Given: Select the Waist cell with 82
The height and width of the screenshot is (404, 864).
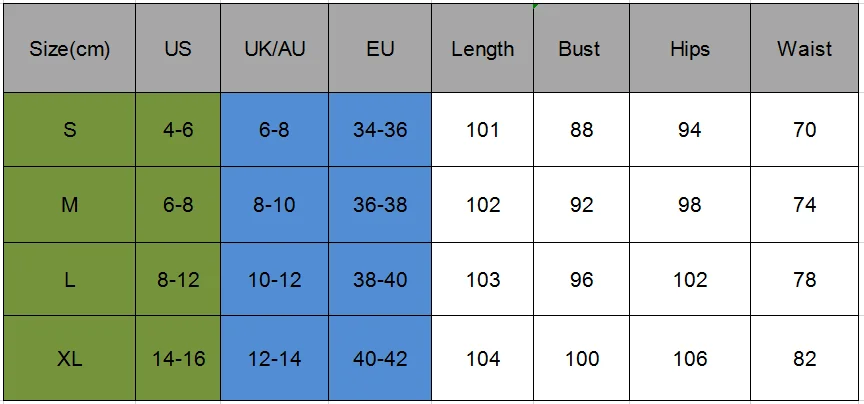Looking at the screenshot, I should tap(804, 358).
